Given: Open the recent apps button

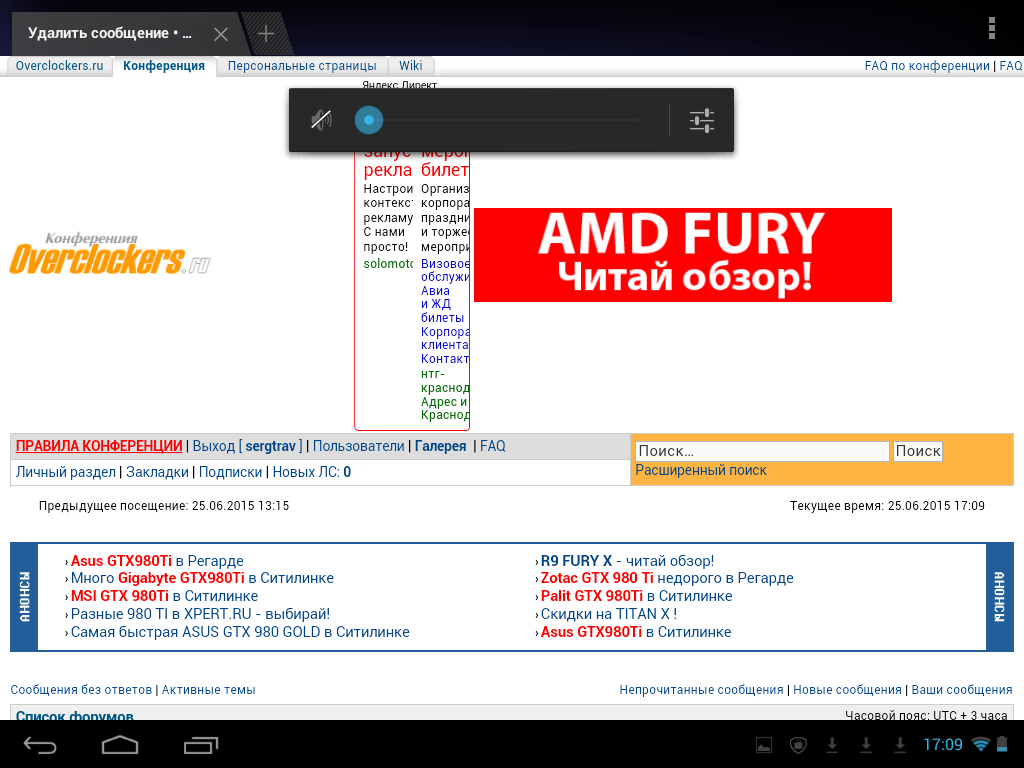Looking at the screenshot, I should [x=200, y=744].
